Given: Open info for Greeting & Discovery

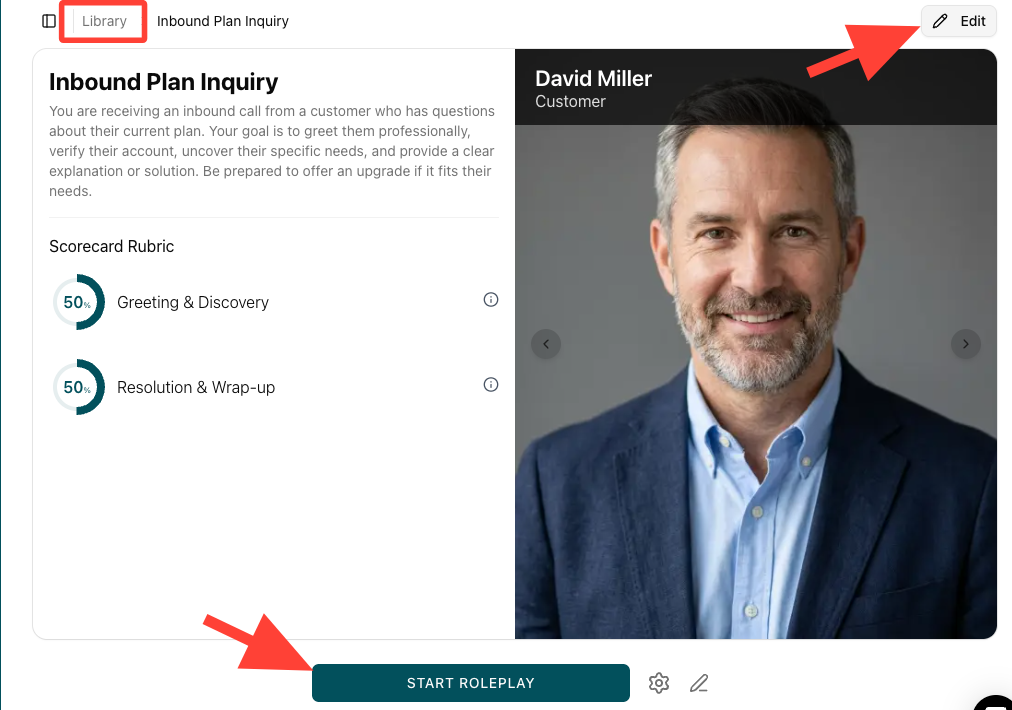Looking at the screenshot, I should pyautogui.click(x=491, y=299).
